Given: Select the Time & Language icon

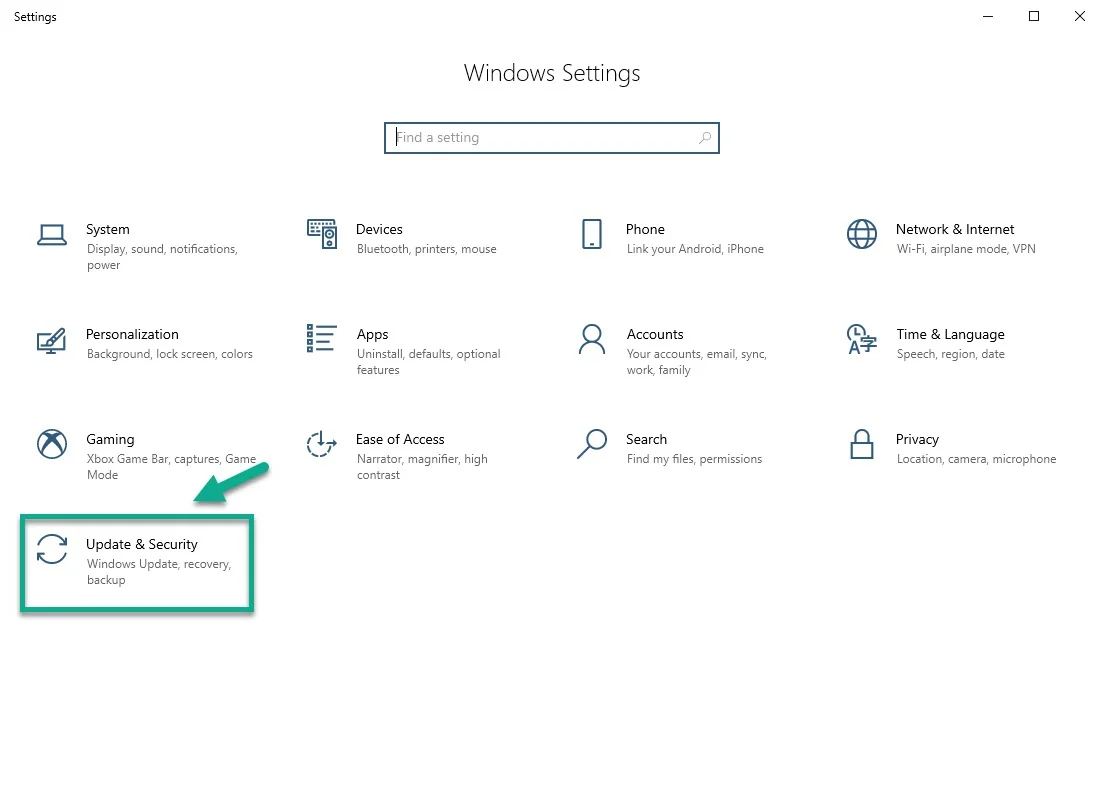Looking at the screenshot, I should click(x=862, y=339).
